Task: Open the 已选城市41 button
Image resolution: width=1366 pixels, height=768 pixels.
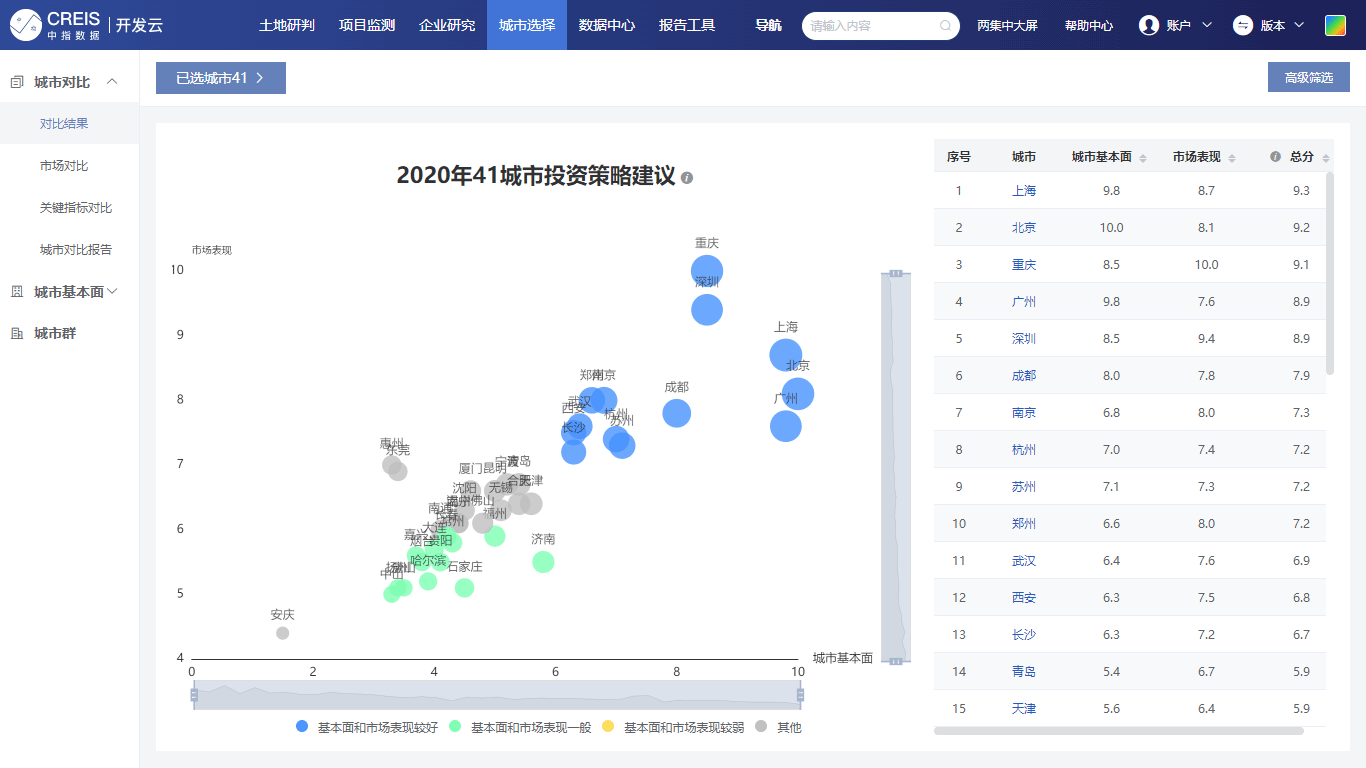Action: pyautogui.click(x=220, y=78)
